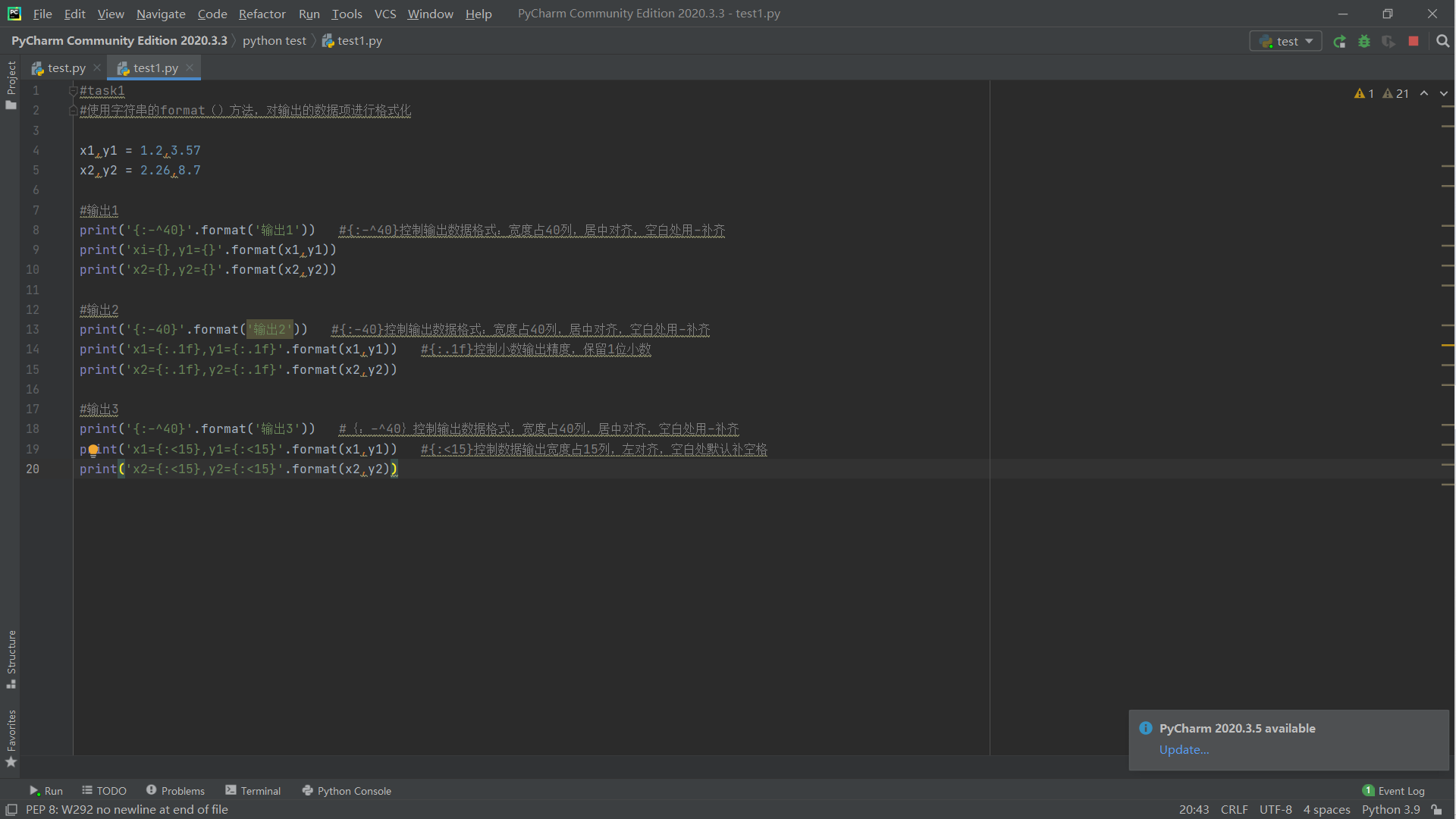
Task: Click the yellow intention bulb on line 19
Action: [x=93, y=450]
